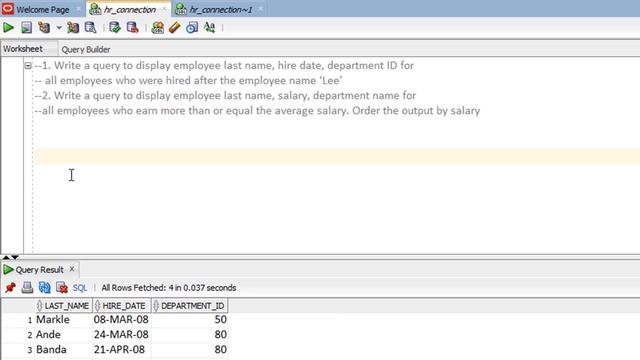The width and height of the screenshot is (640, 360).
Task: Select the Query Result tab
Action: tap(39, 270)
